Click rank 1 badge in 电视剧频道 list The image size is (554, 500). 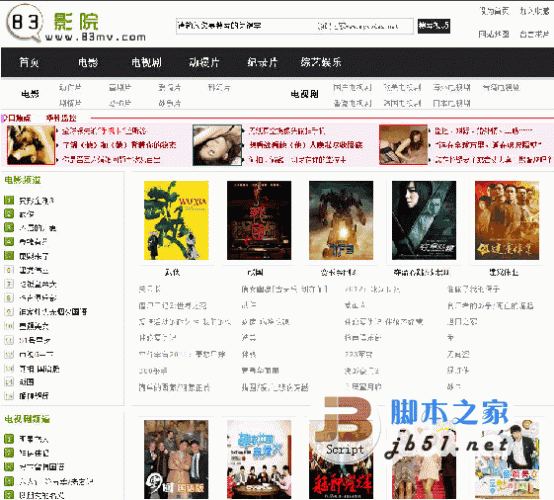[9, 439]
